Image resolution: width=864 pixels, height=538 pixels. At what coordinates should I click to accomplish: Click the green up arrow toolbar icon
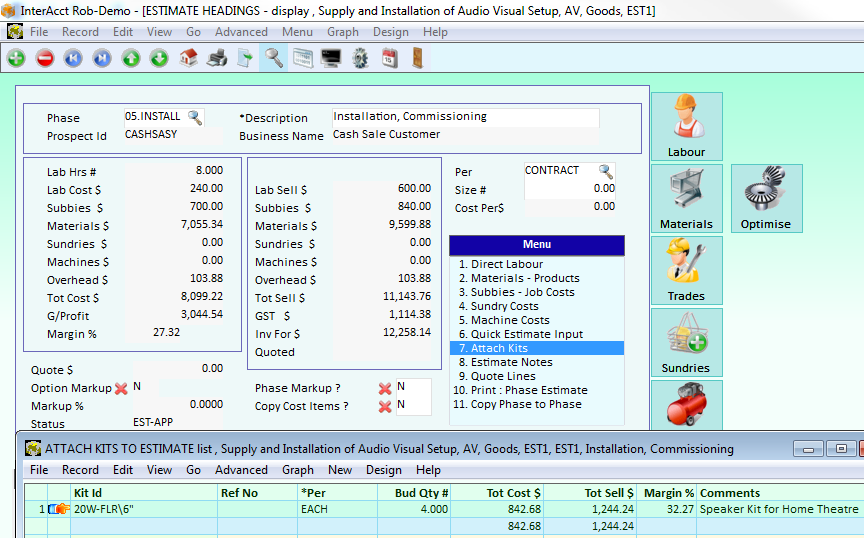[x=131, y=58]
